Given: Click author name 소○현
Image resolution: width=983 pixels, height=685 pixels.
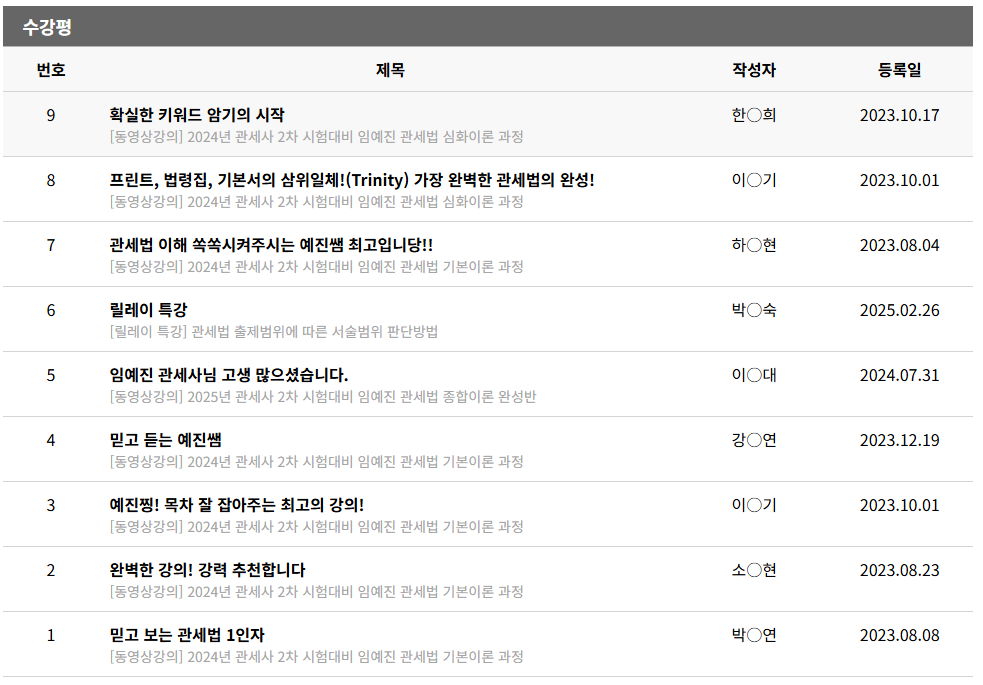Looking at the screenshot, I should (754, 570).
